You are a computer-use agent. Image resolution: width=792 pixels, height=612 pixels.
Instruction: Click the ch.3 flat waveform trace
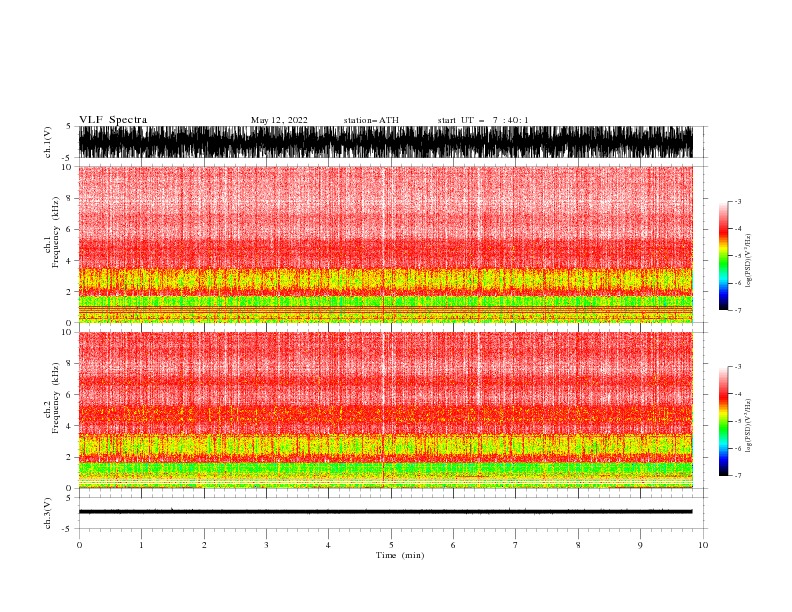385,512
